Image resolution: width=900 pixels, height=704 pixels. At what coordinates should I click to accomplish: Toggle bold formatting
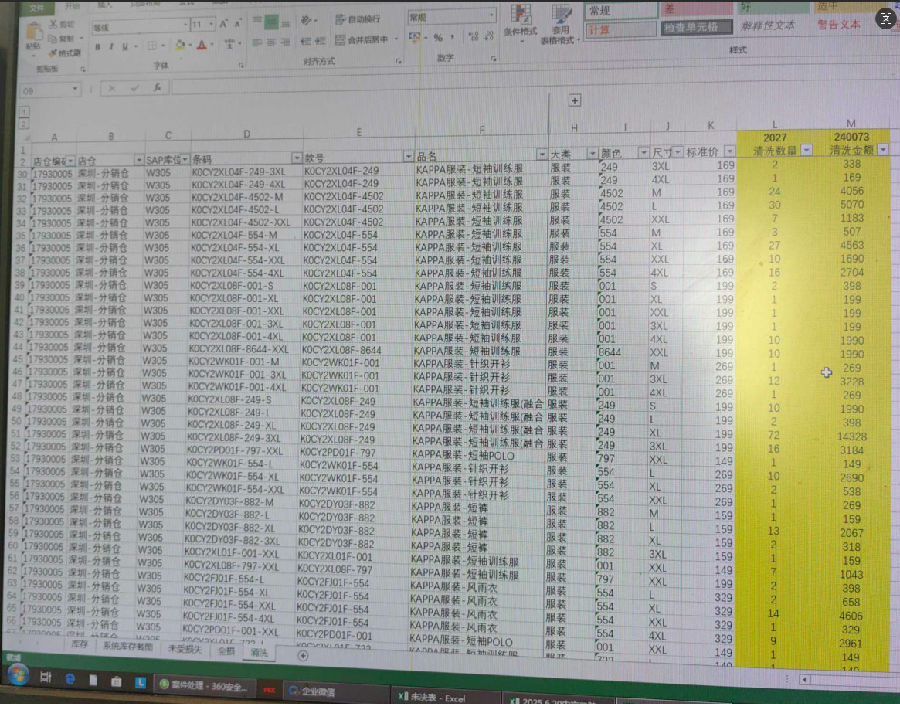(x=98, y=46)
